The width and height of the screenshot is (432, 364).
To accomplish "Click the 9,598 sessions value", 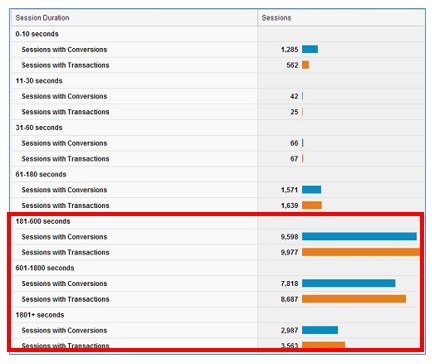I will pyautogui.click(x=289, y=237).
